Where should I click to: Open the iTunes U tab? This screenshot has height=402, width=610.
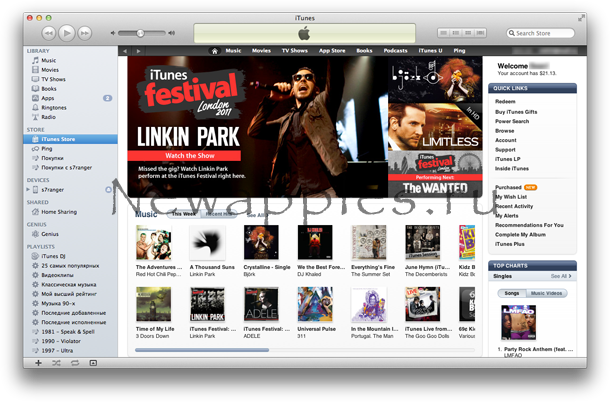pyautogui.click(x=430, y=51)
